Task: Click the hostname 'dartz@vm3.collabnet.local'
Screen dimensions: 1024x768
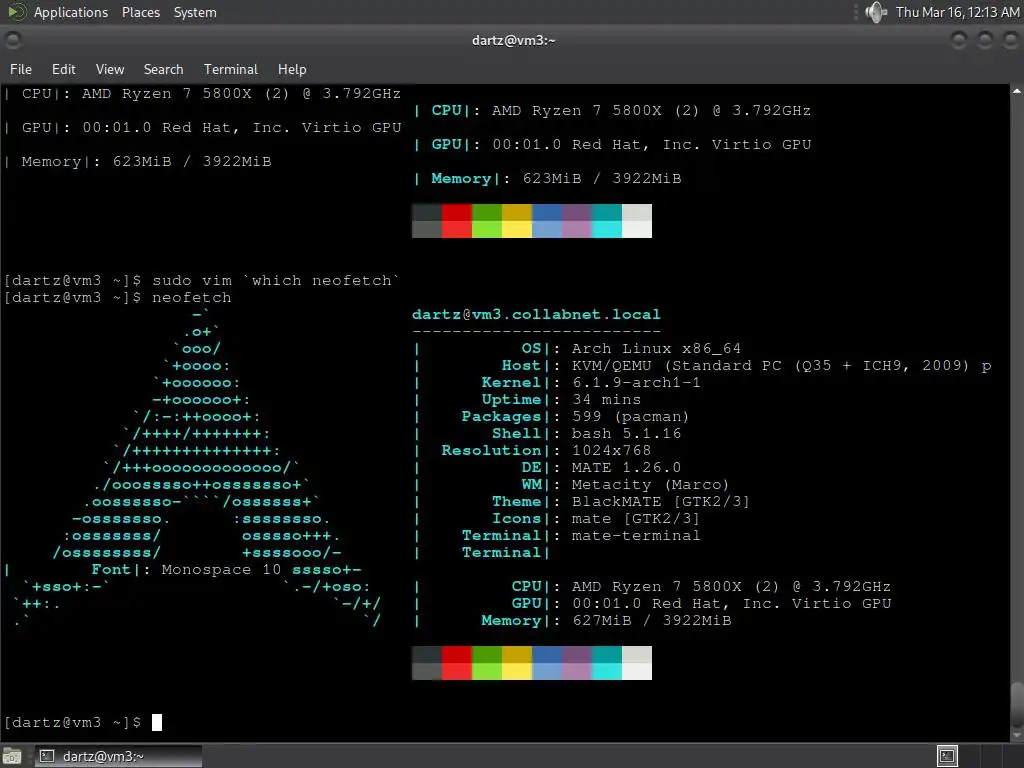Action: 536,314
